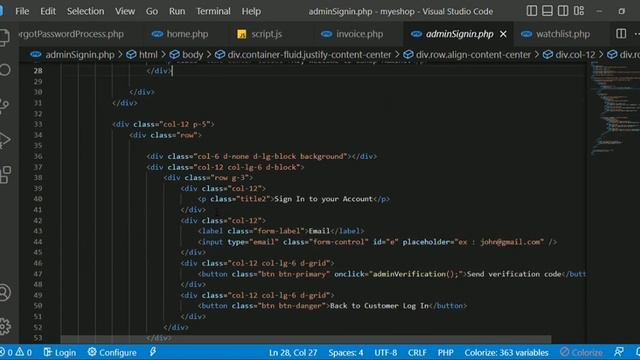The width and height of the screenshot is (640, 360).
Task: Split the editor to the right
Action: [x=621, y=34]
